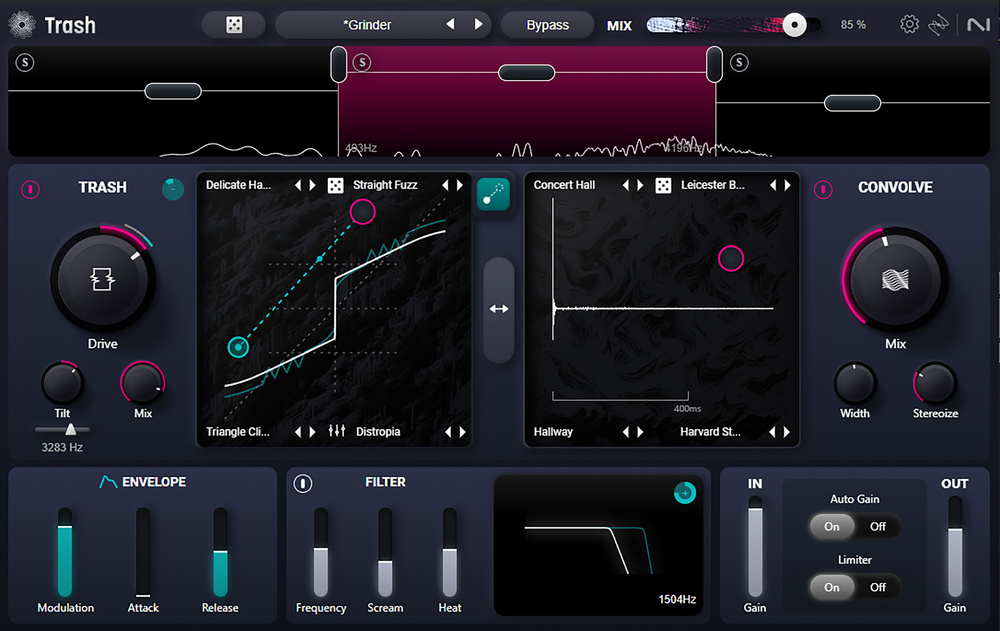Click the Modulation envelope slider
Screen dimensions: 1000x631
point(65,553)
